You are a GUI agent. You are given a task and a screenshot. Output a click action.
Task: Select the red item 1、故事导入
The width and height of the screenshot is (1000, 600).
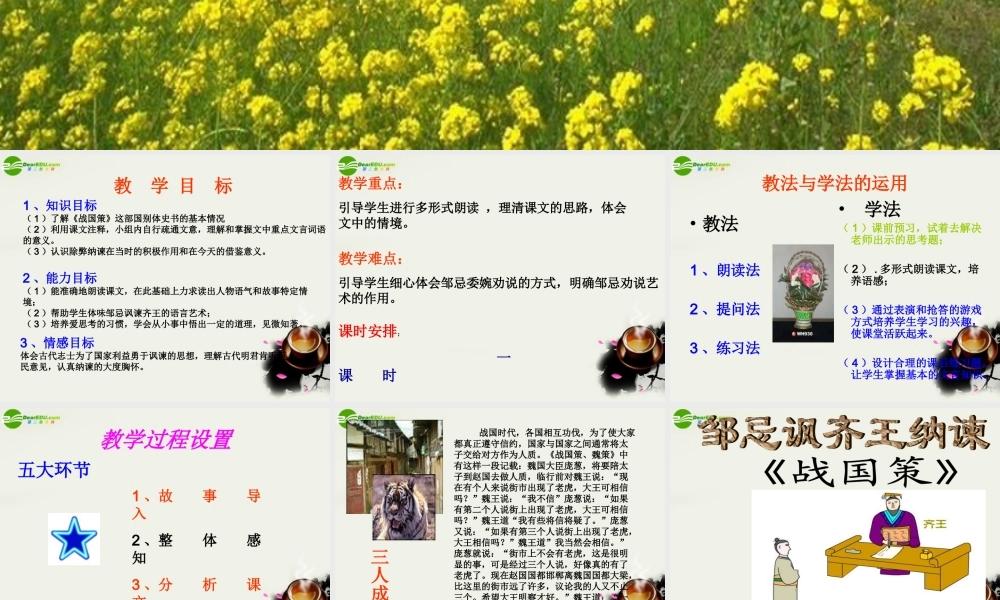196,504
